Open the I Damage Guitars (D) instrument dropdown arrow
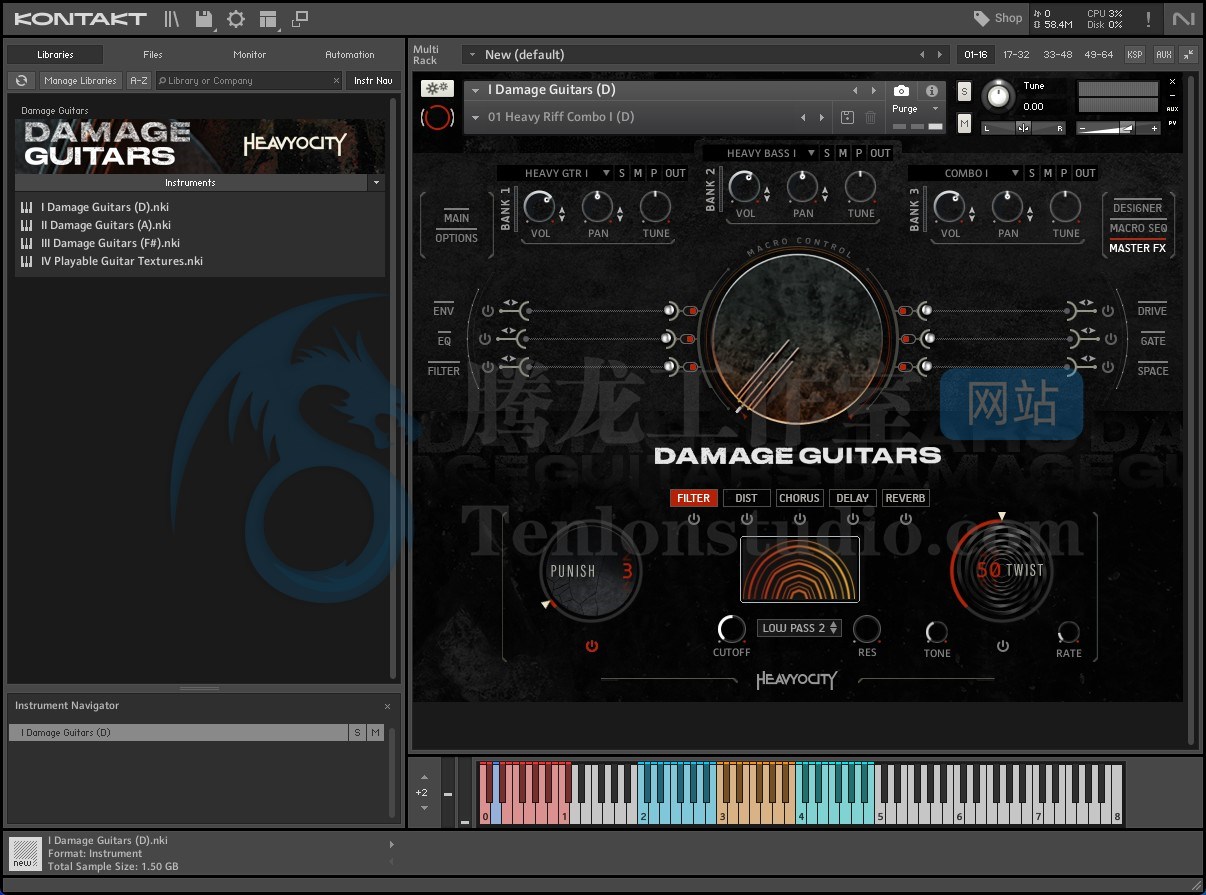The image size is (1206, 895). tap(477, 91)
